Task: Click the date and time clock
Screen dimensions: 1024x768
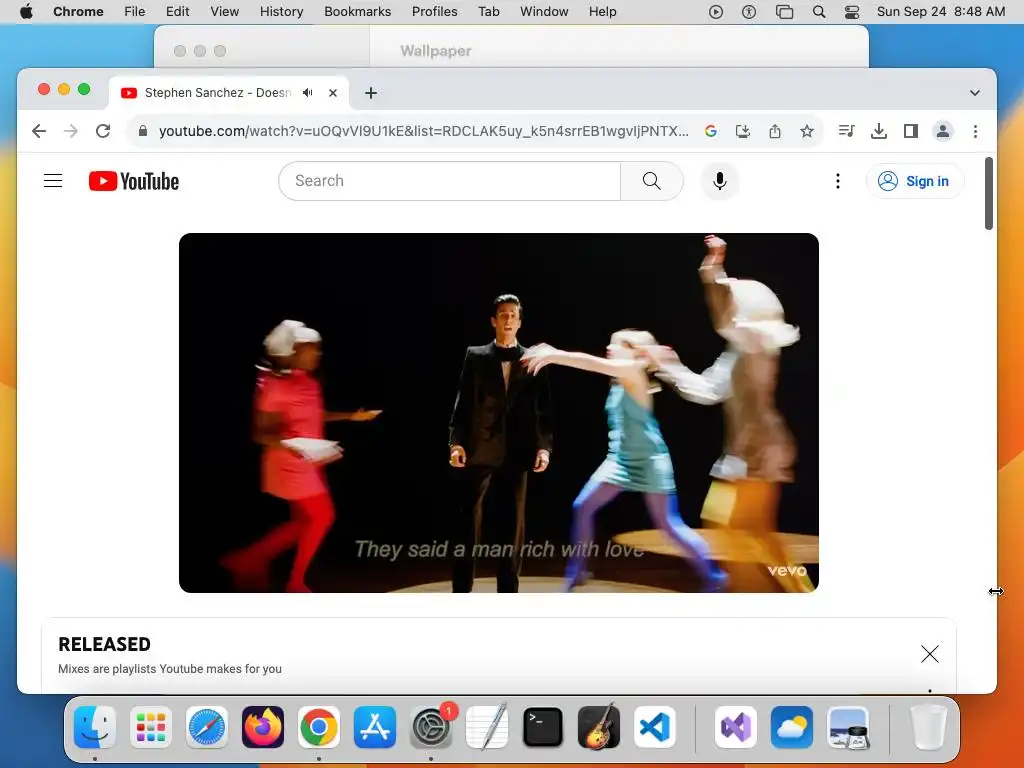Action: click(940, 12)
